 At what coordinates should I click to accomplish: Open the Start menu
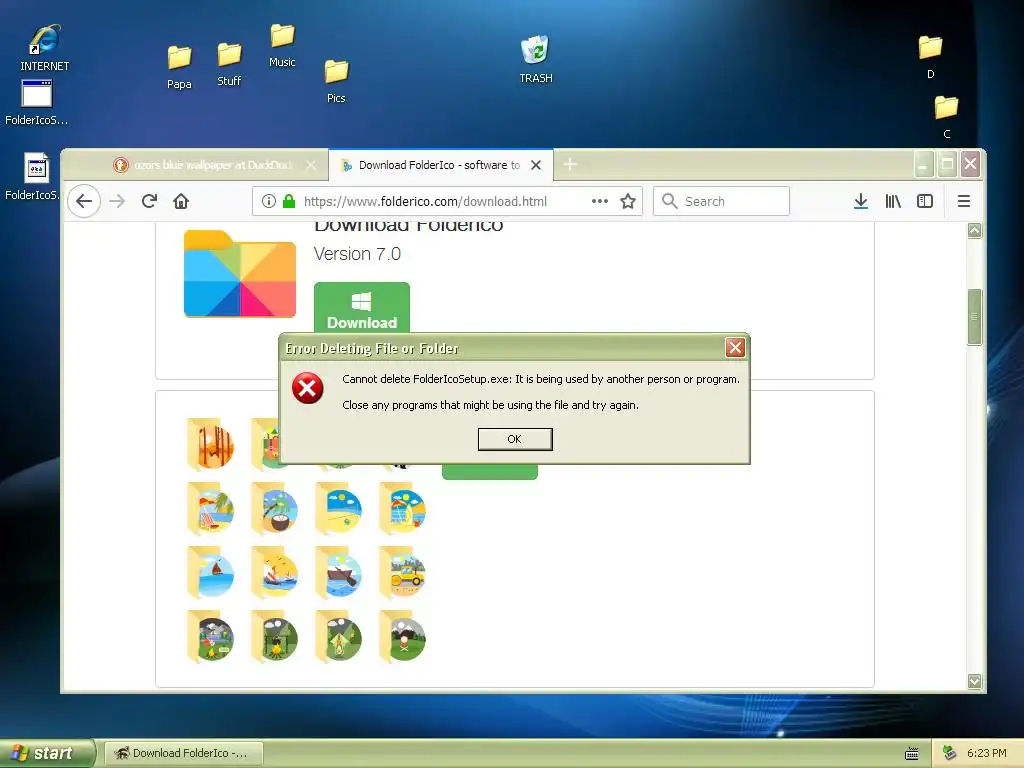point(47,753)
